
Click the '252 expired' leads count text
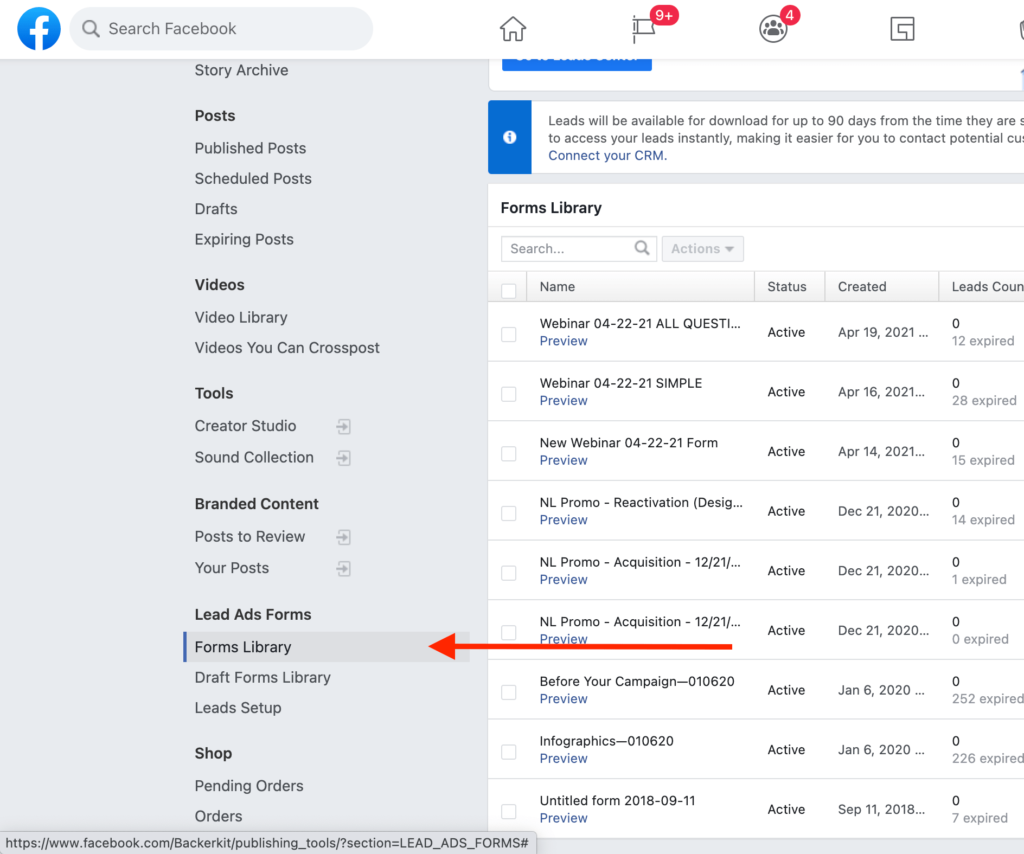987,699
